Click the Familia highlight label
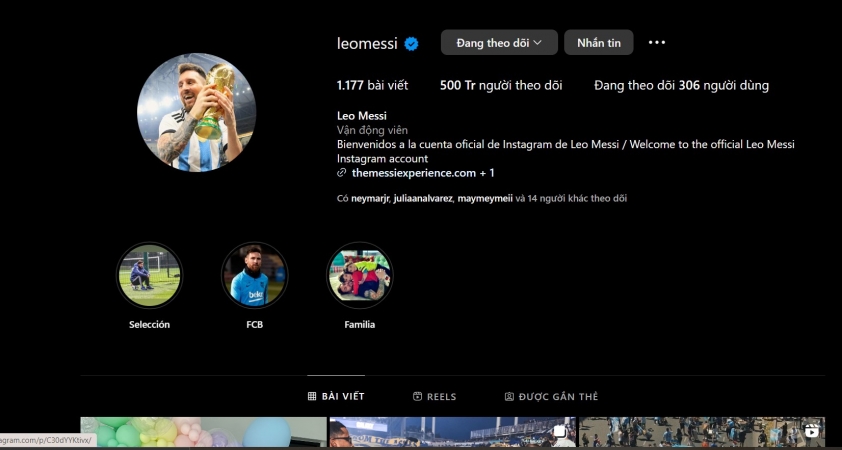 click(x=360, y=324)
